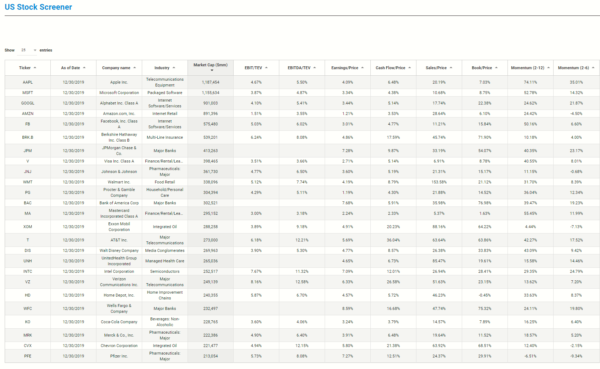
Task: Sort by Book/Price column header
Action: pyautogui.click(x=484, y=68)
